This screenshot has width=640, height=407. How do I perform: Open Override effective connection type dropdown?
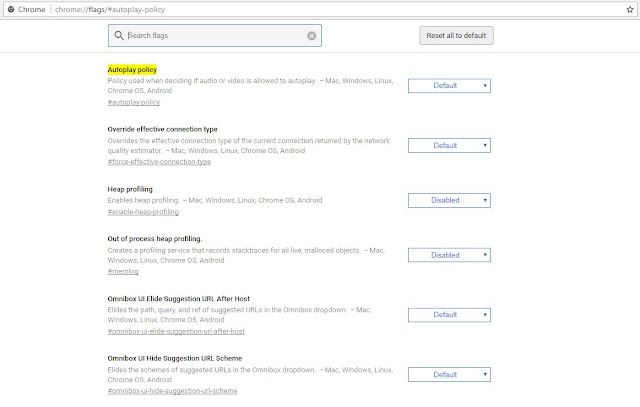pos(449,145)
